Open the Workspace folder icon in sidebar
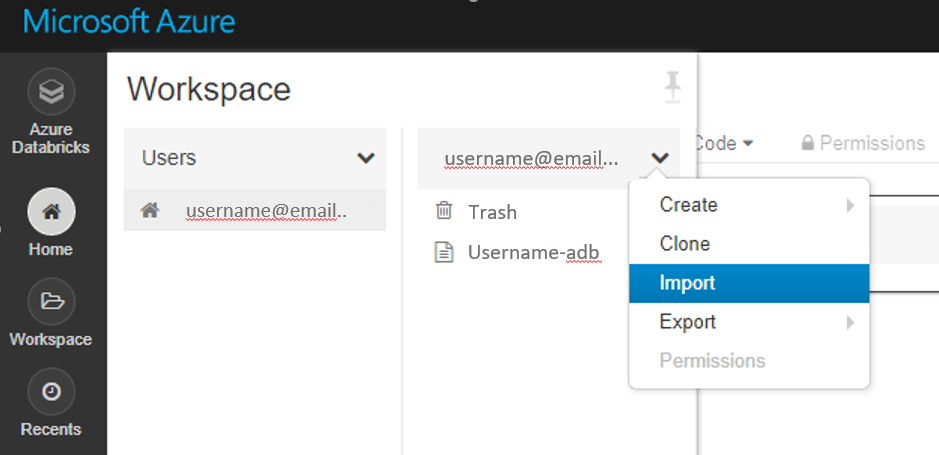The image size is (939, 455). [51, 302]
